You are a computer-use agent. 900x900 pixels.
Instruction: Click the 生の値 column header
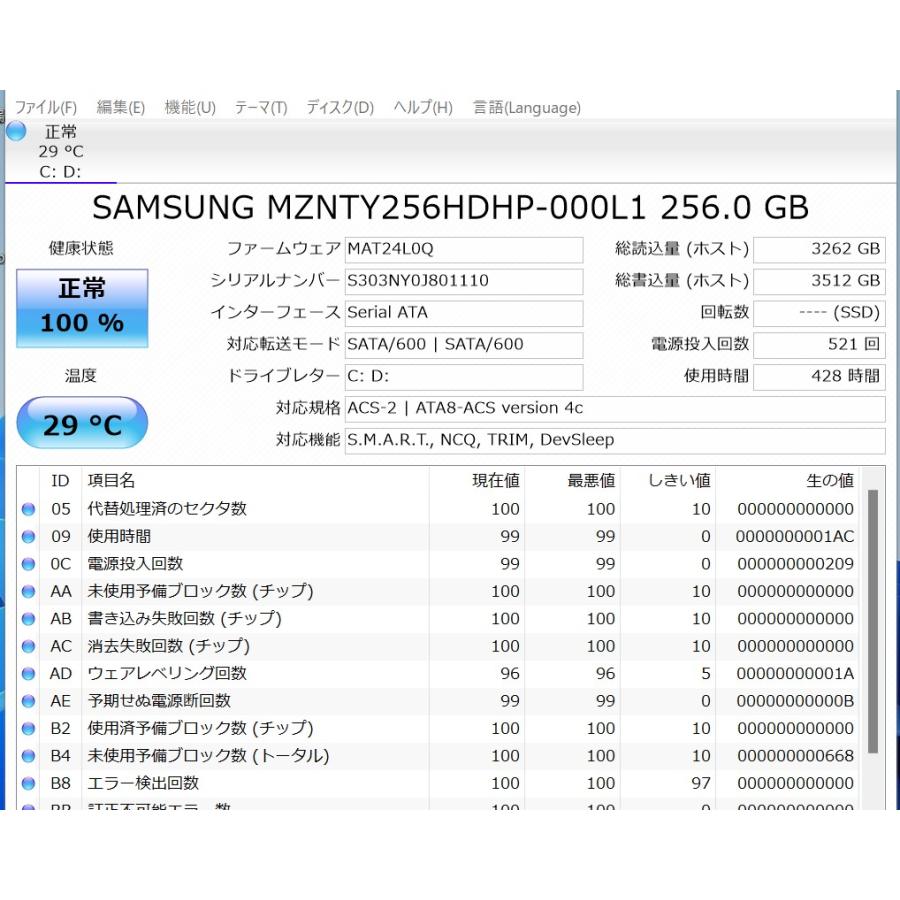pyautogui.click(x=788, y=480)
